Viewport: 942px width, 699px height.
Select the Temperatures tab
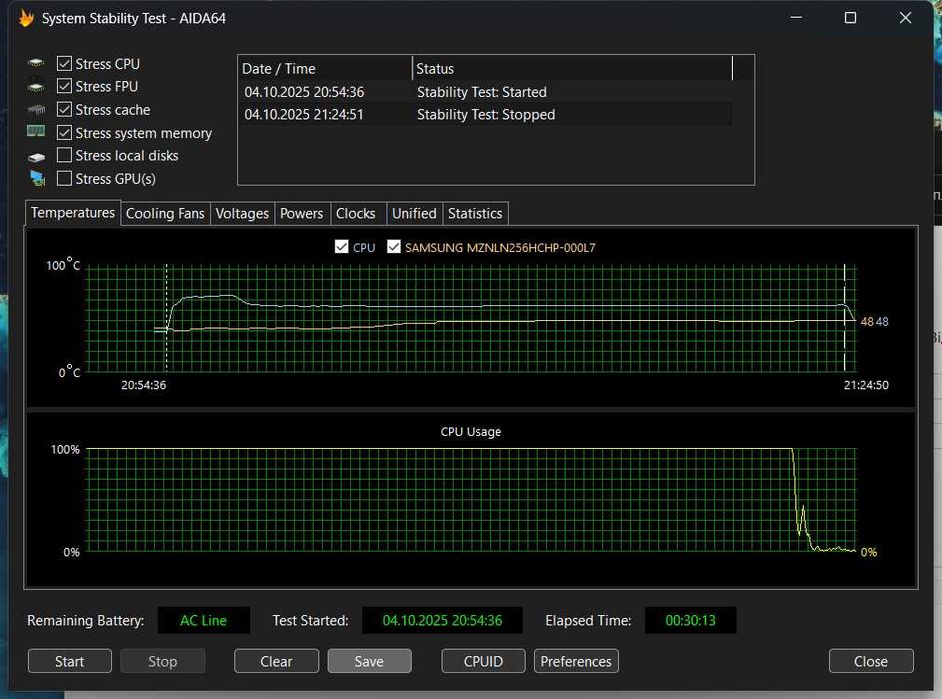(x=73, y=213)
